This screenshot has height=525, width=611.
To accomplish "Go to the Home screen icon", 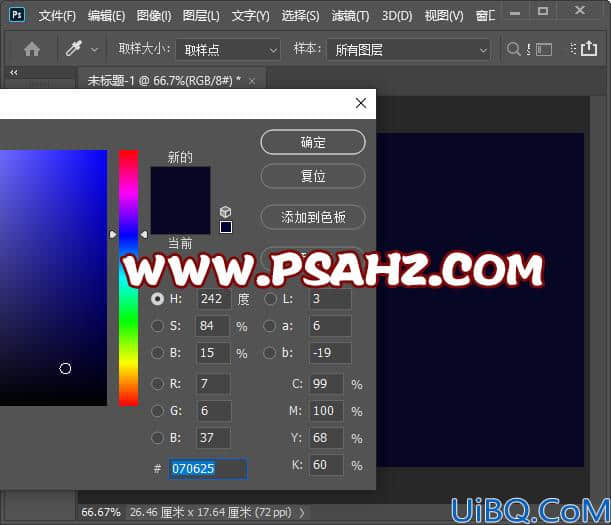I will 32,49.
